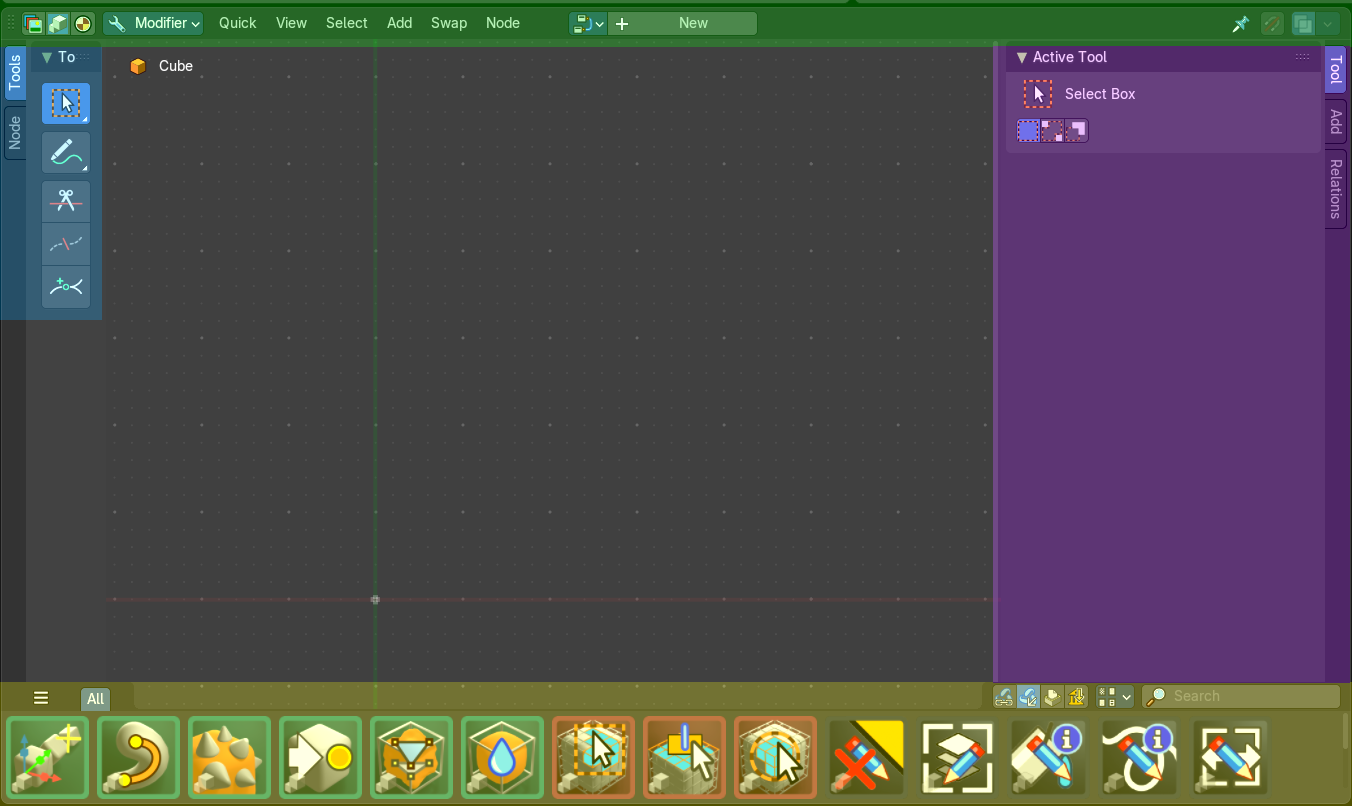This screenshot has width=1352, height=806.
Task: Choose the curved stroke pencil info asset
Action: tap(1140, 758)
